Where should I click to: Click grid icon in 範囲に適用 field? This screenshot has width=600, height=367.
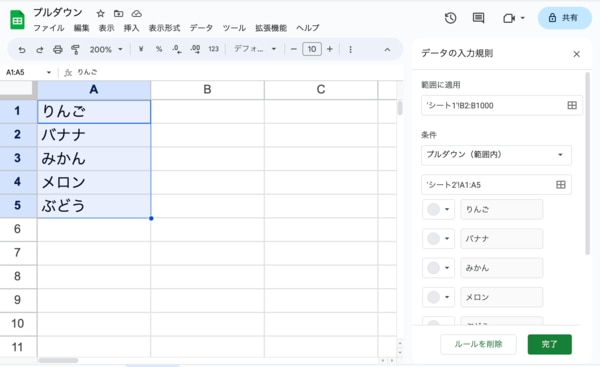[572, 105]
